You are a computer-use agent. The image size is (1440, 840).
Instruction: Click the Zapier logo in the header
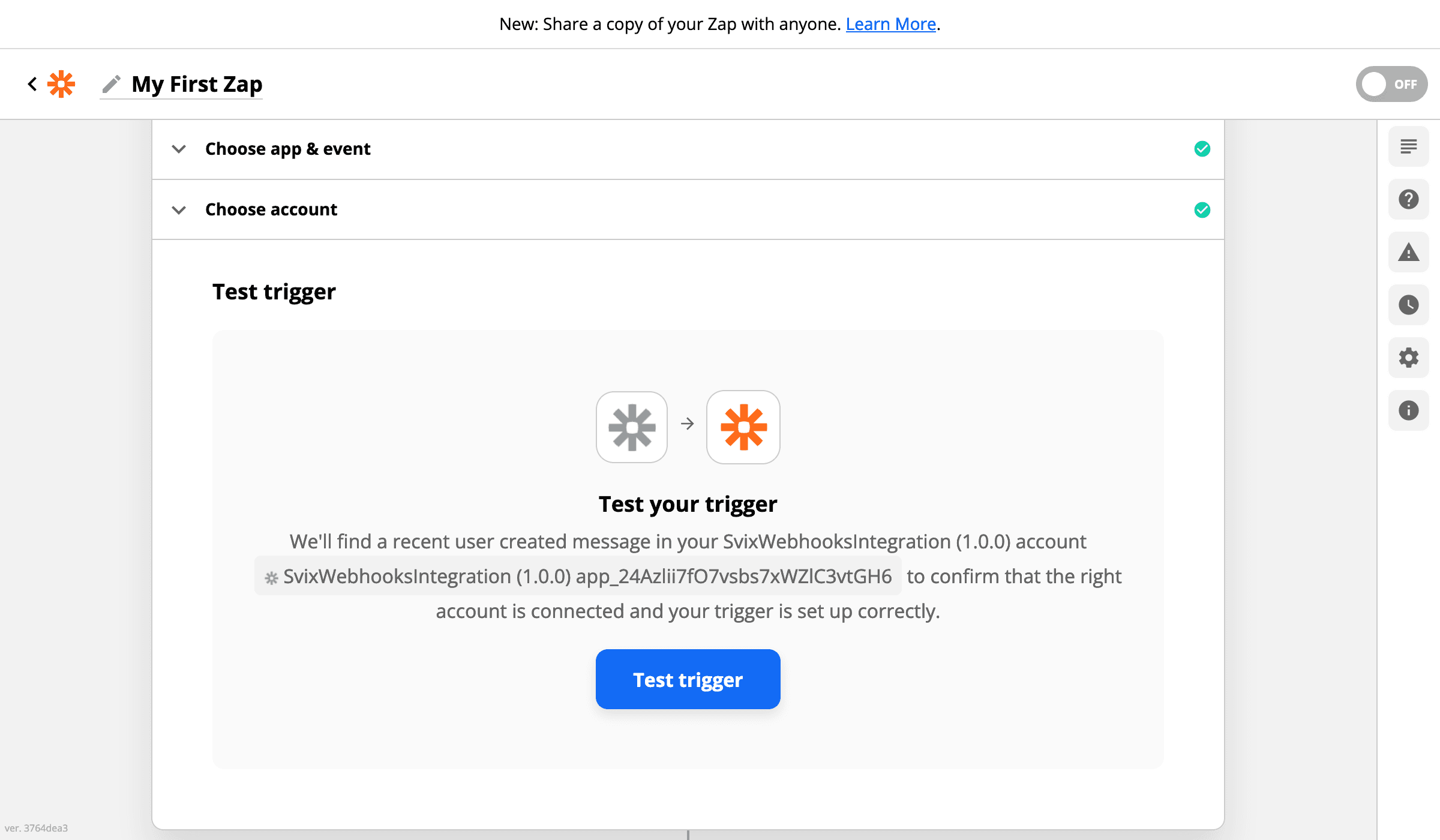pos(62,83)
